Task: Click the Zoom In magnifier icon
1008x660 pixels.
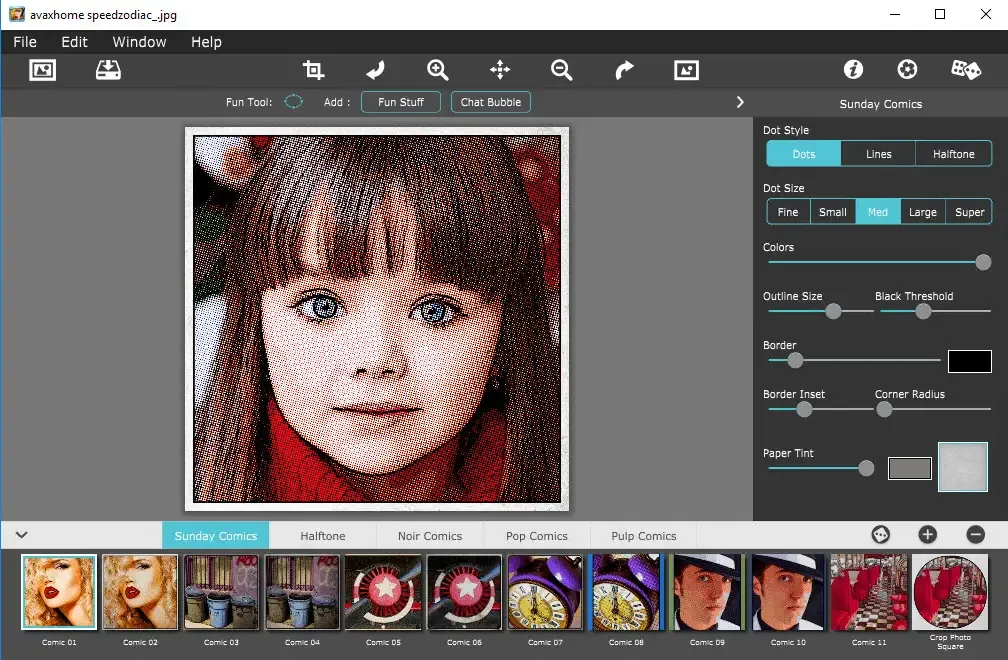Action: (x=437, y=69)
